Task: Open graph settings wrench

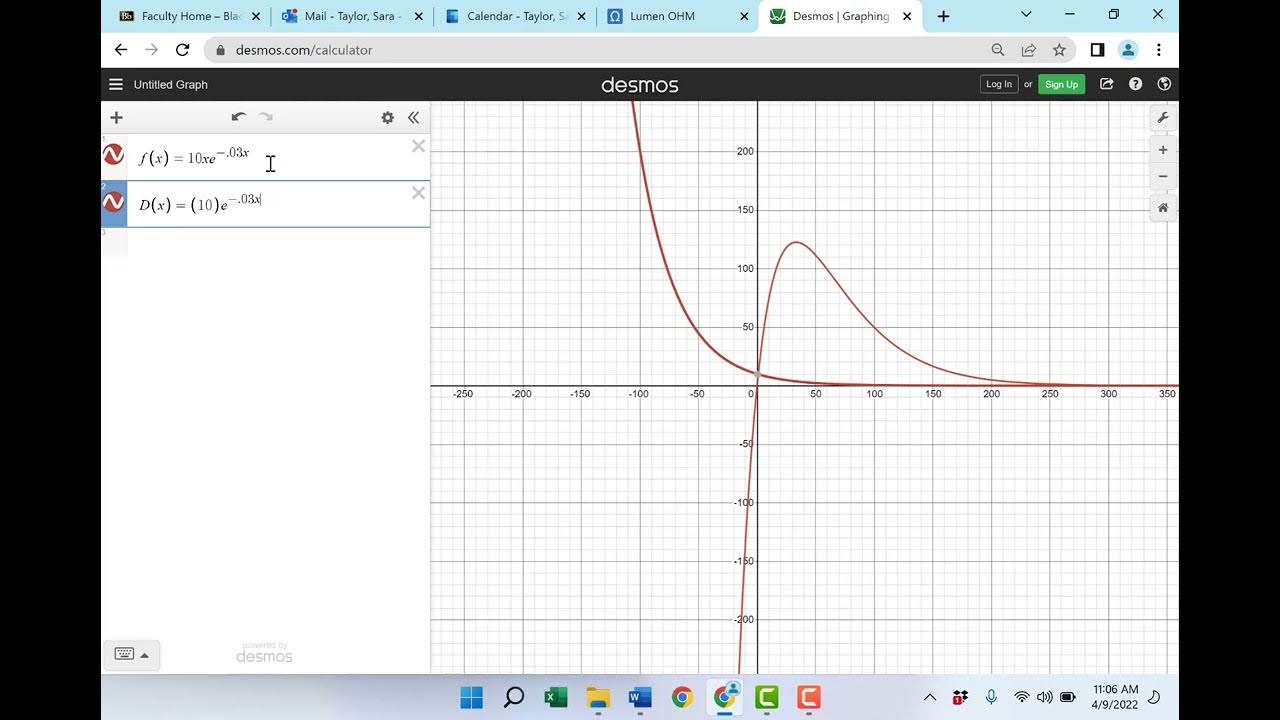Action: (1163, 118)
